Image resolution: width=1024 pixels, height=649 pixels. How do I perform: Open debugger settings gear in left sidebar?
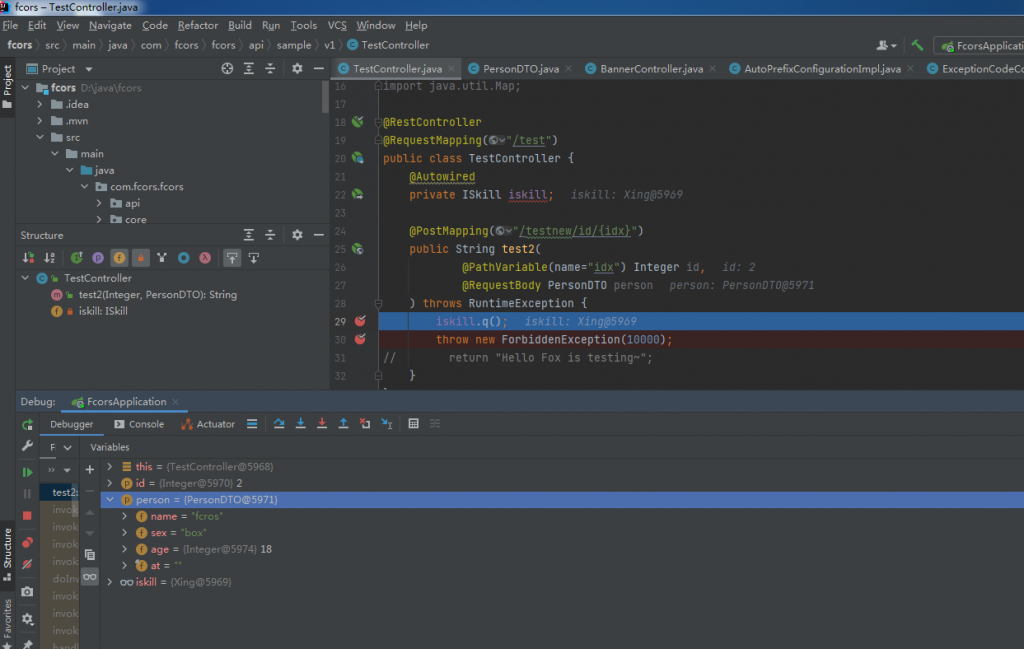click(x=27, y=618)
